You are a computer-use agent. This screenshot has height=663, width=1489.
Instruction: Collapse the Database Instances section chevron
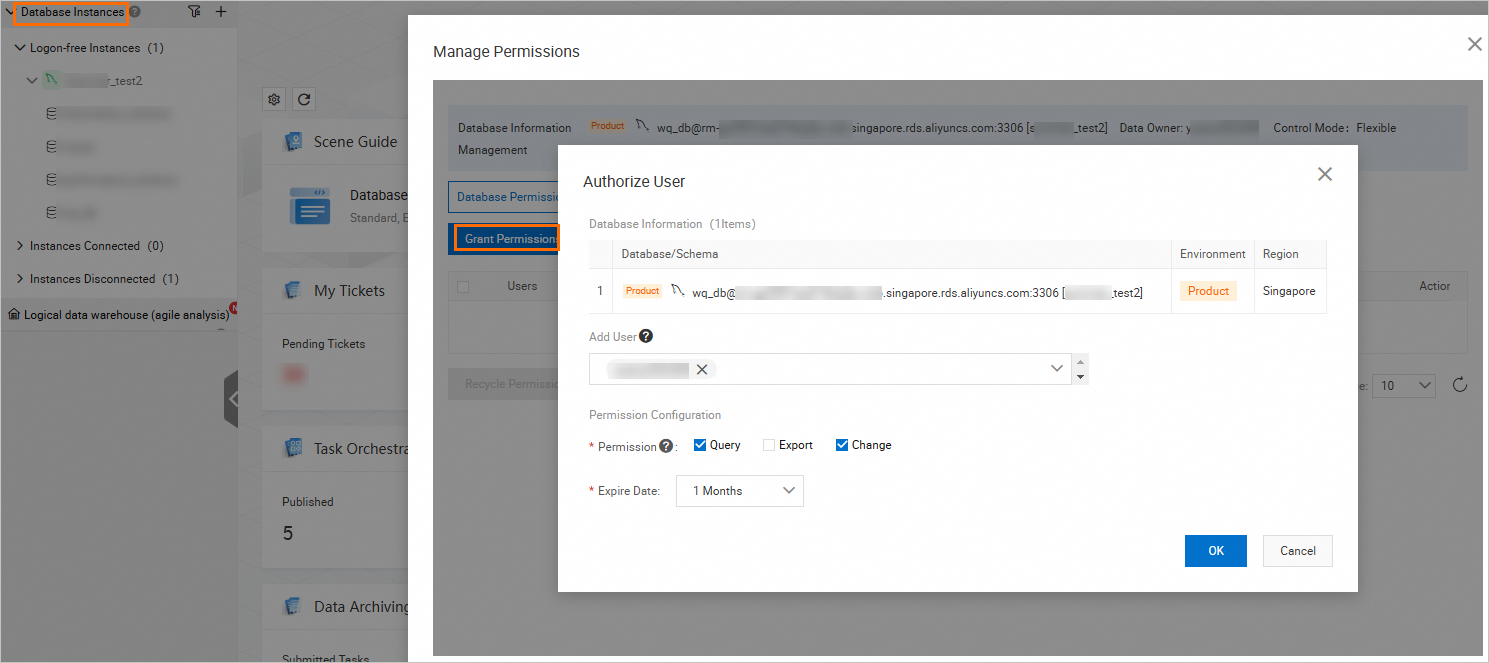click(10, 12)
